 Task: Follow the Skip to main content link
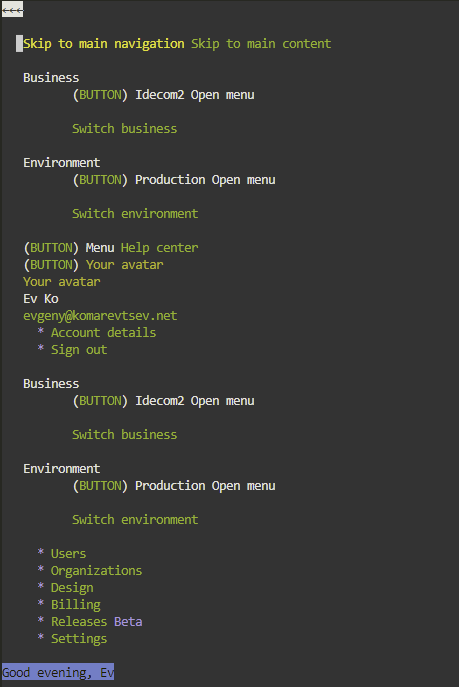tap(261, 44)
